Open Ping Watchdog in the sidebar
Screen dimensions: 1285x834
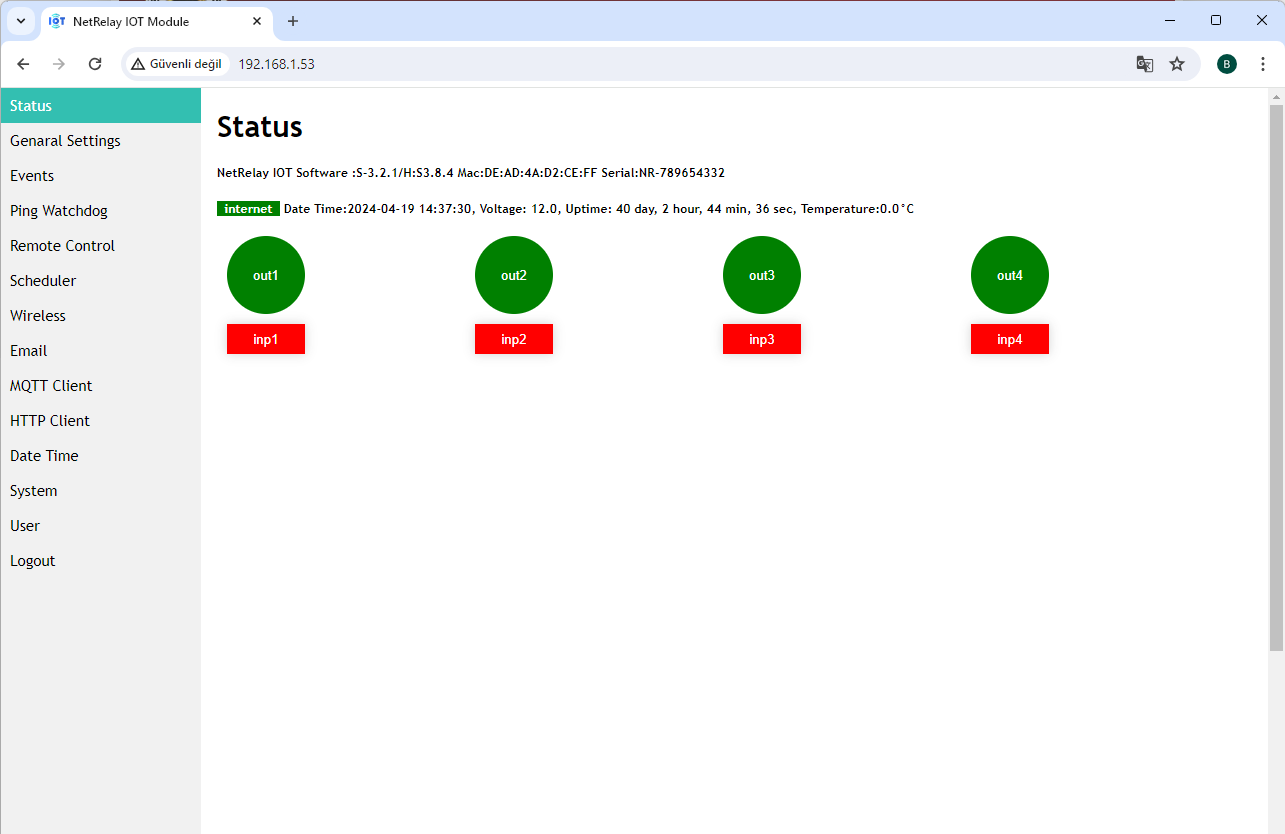[x=59, y=211]
